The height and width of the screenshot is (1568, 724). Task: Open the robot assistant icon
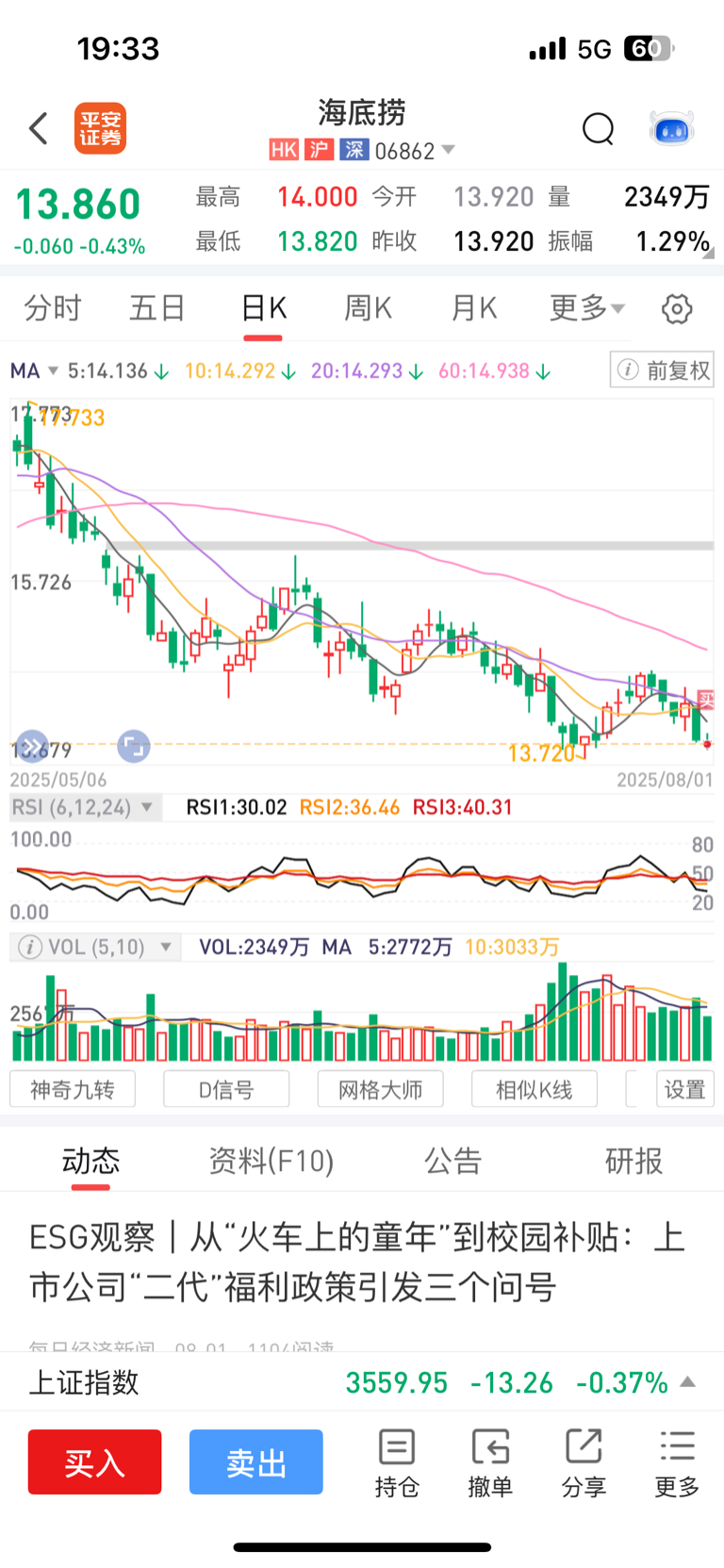pyautogui.click(x=672, y=128)
